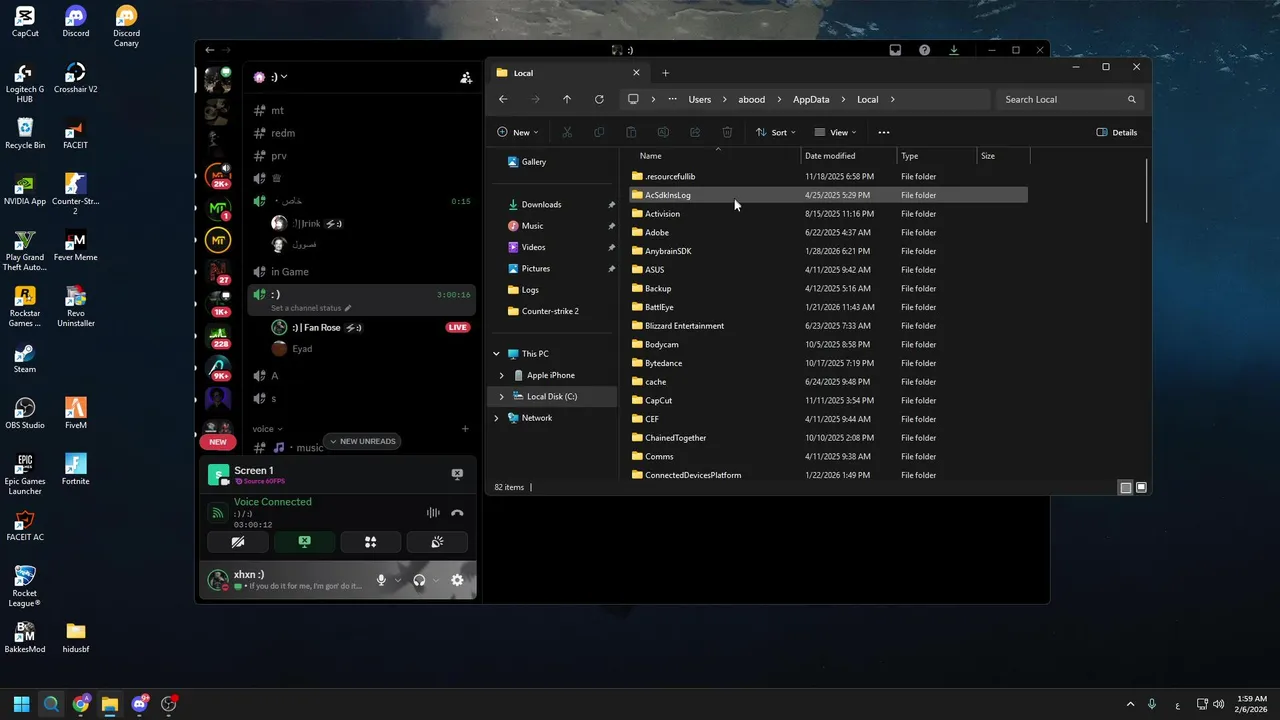This screenshot has height=720, width=1280.
Task: Select the hidusbf folder on desktop
Action: coord(76,638)
